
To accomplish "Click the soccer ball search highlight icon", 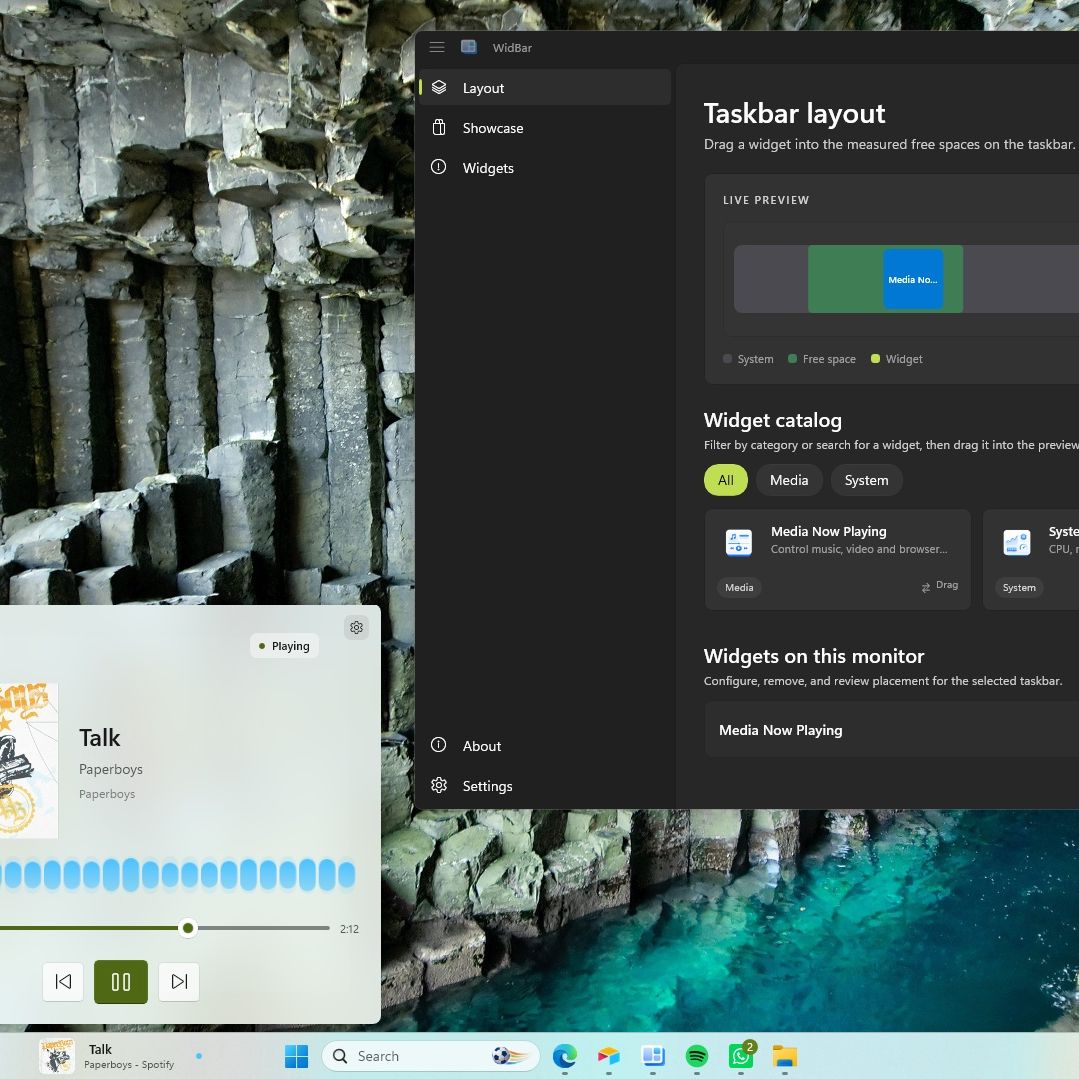I will [x=509, y=1056].
